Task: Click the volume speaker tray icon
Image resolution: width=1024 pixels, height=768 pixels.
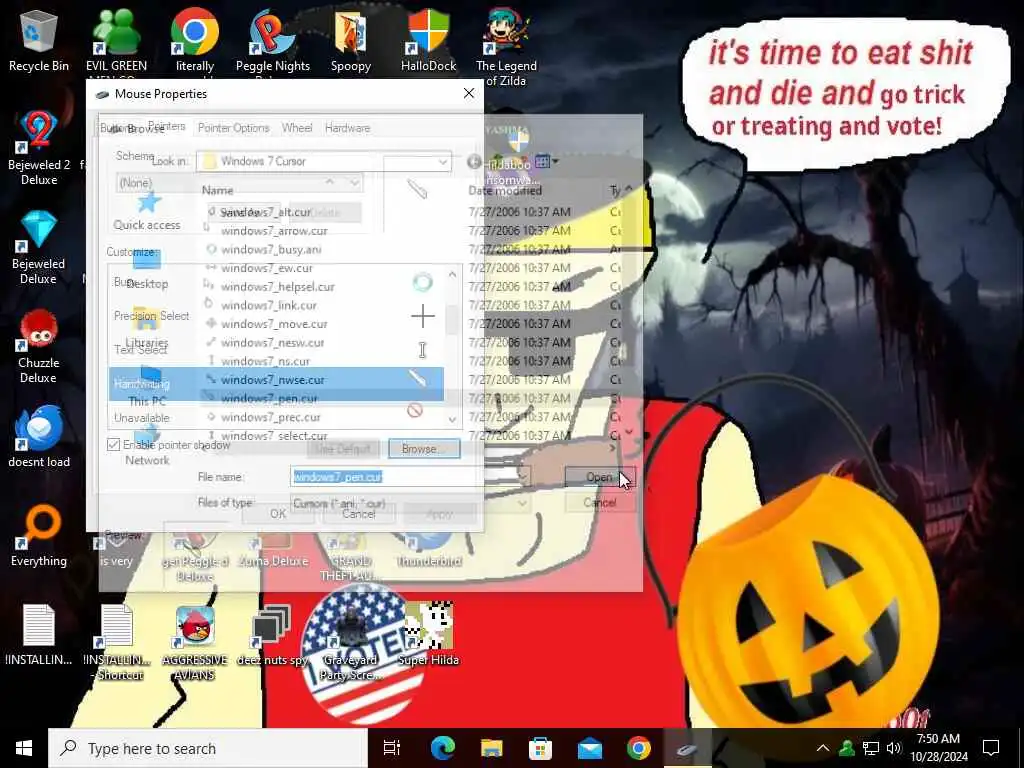Action: (894, 748)
